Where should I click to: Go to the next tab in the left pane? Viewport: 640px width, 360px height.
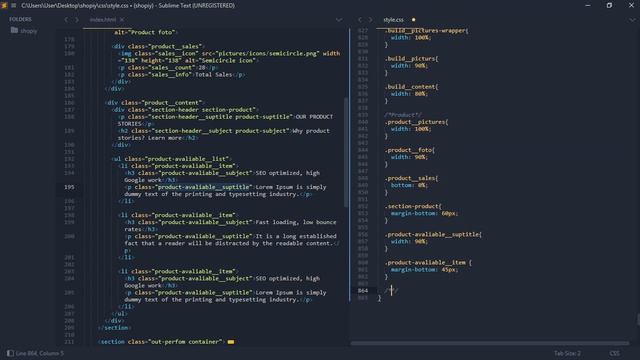pyautogui.click(x=77, y=20)
